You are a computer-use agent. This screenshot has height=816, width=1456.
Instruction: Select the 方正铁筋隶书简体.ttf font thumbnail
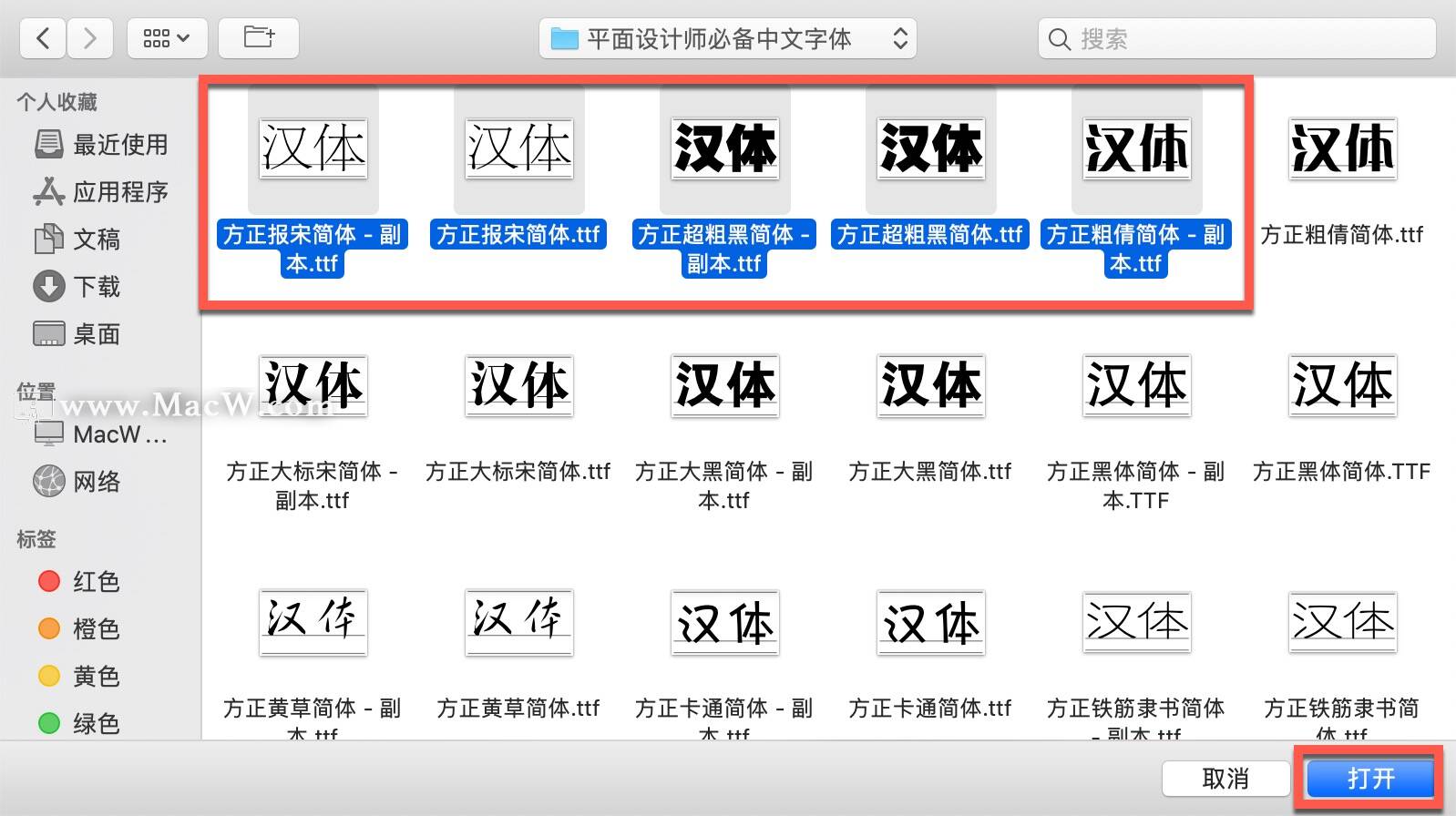point(1342,622)
